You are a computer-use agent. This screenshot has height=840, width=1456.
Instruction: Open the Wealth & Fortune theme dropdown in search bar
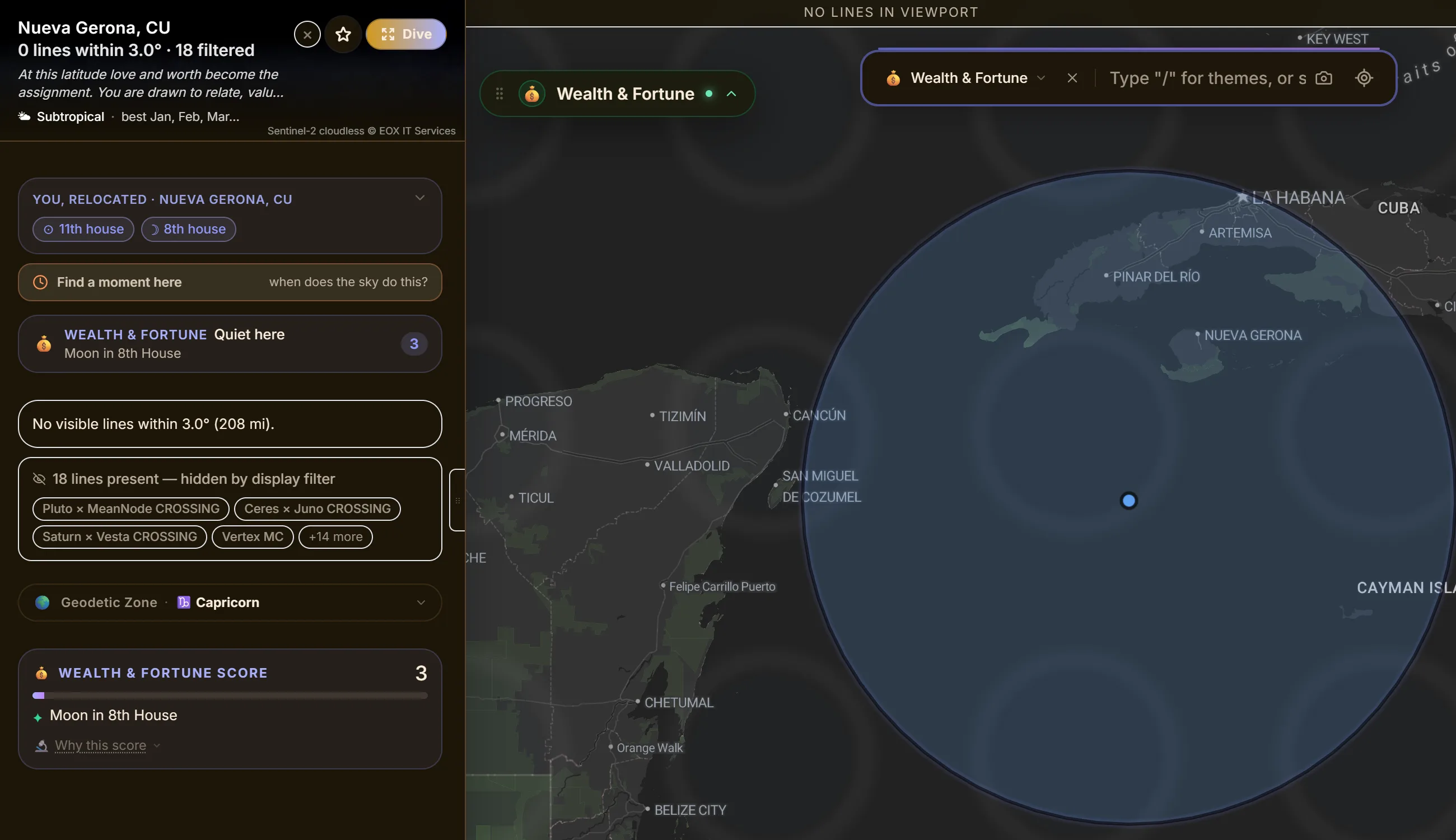[x=967, y=78]
